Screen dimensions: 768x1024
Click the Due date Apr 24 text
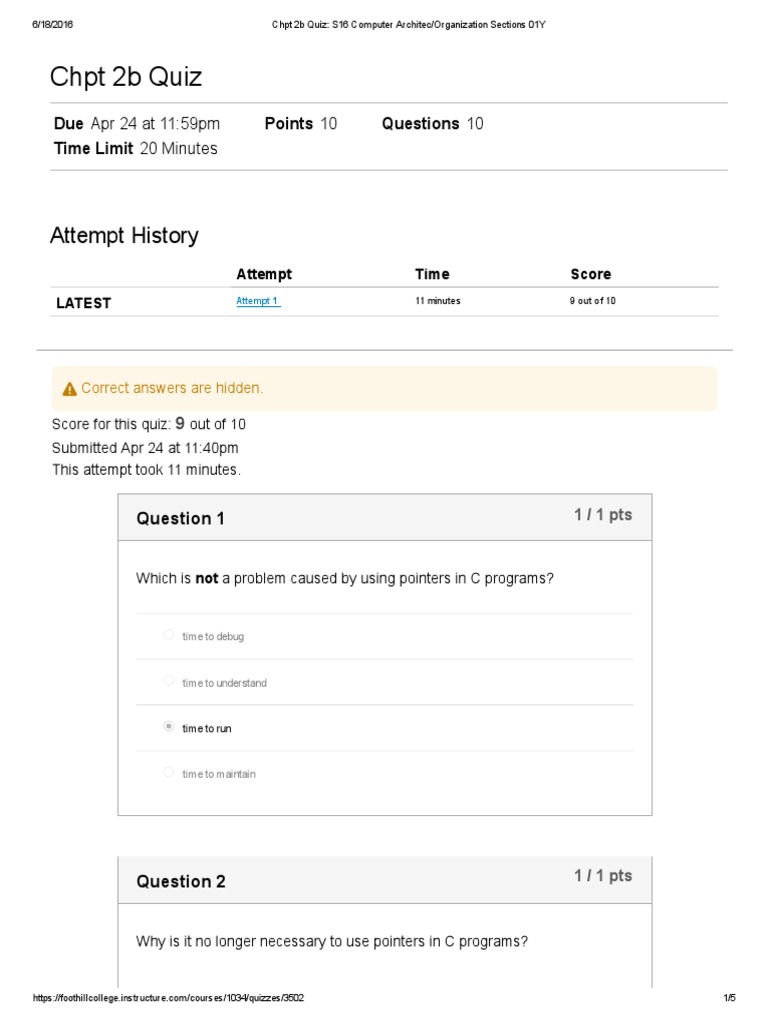point(137,124)
